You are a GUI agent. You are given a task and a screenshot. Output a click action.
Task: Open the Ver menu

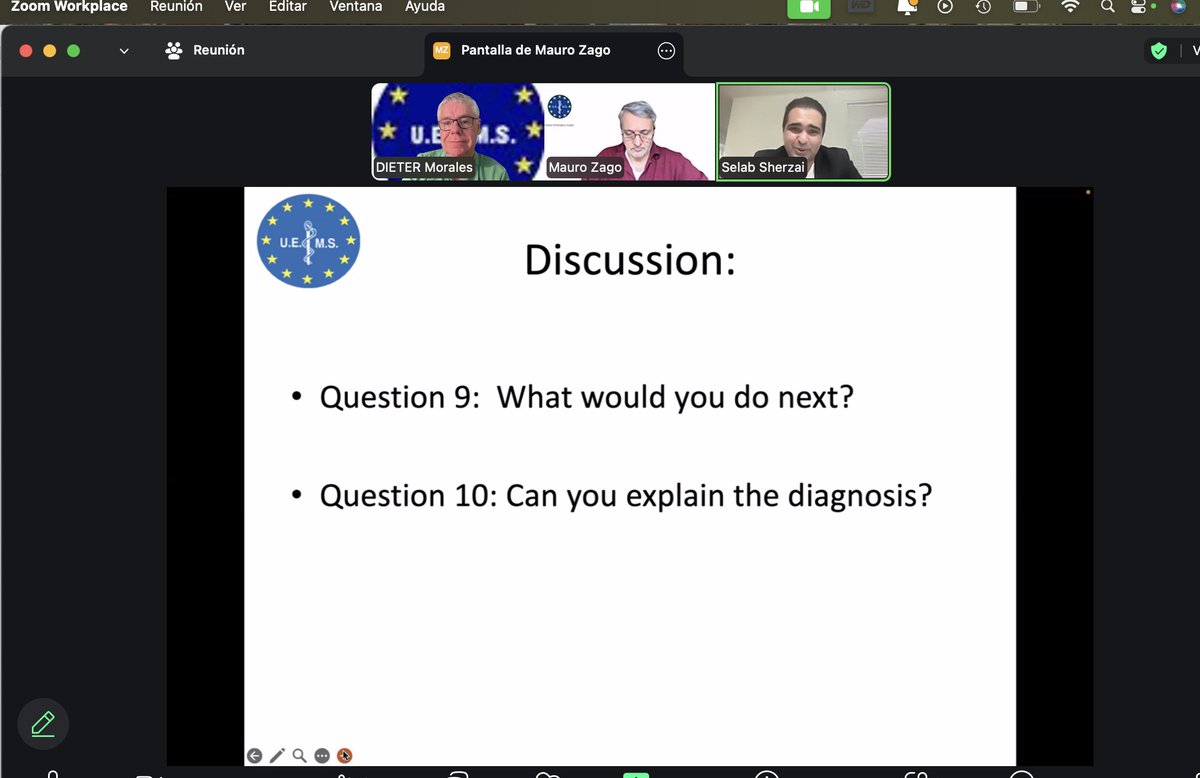click(235, 7)
